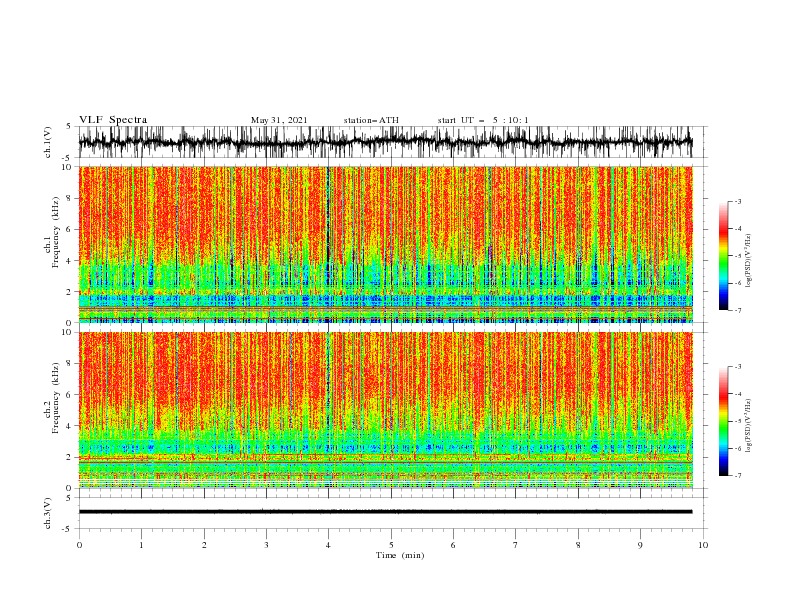Click time axis tick label '0'
Image resolution: width=792 pixels, height=612 pixels.
click(x=79, y=545)
